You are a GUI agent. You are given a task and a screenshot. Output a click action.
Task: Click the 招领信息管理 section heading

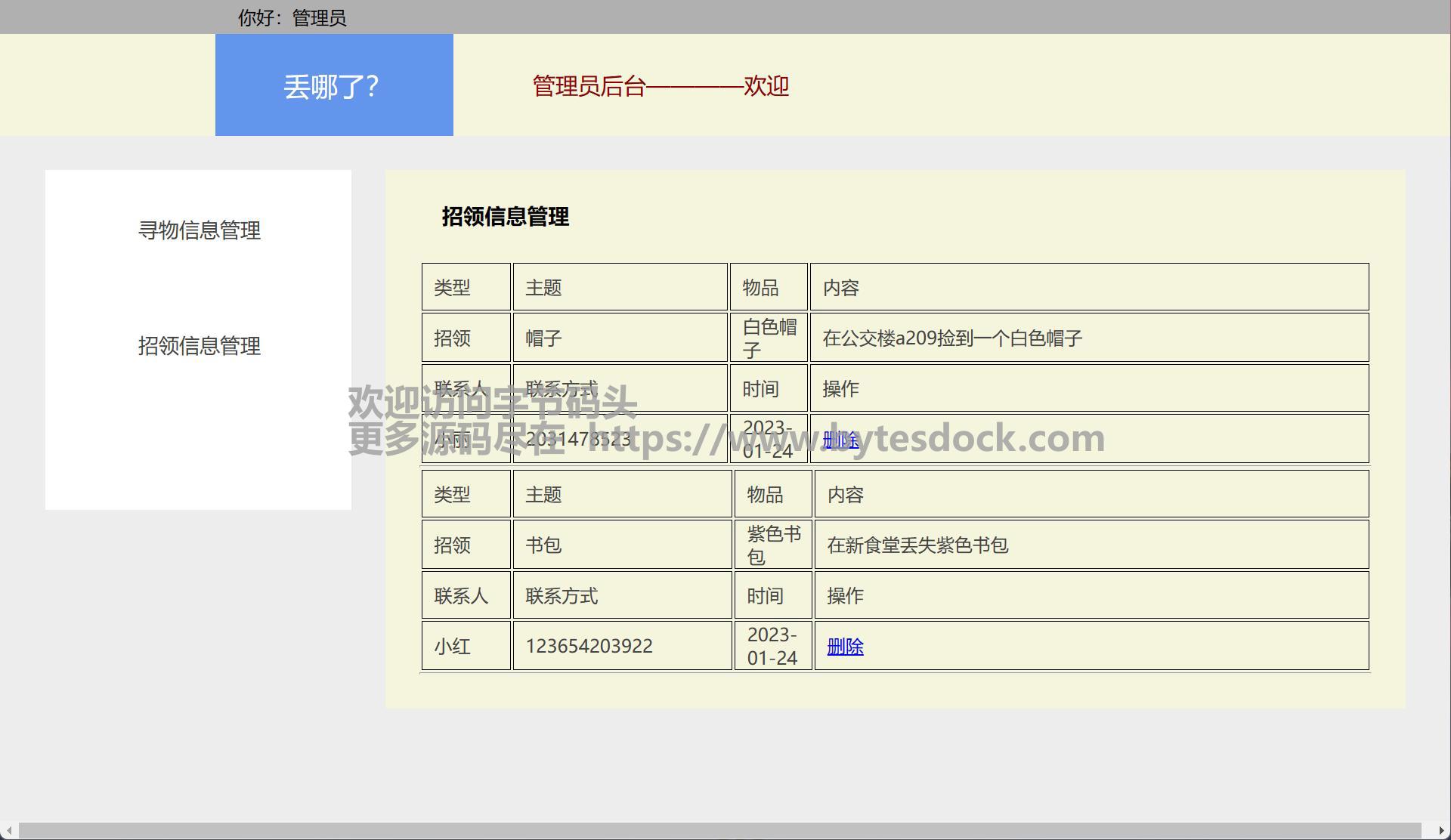coord(505,217)
